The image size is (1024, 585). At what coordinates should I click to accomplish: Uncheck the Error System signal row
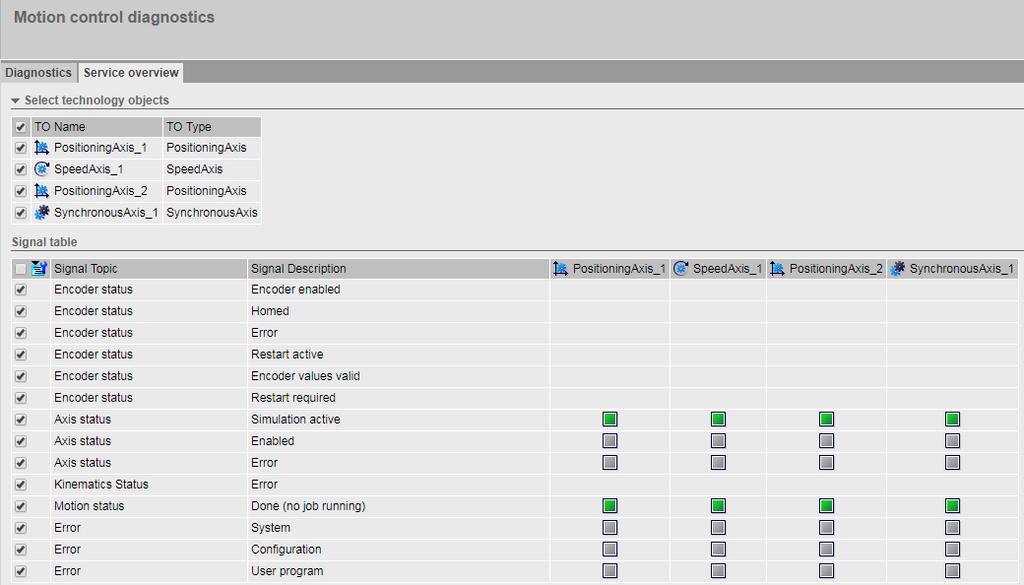click(x=20, y=528)
